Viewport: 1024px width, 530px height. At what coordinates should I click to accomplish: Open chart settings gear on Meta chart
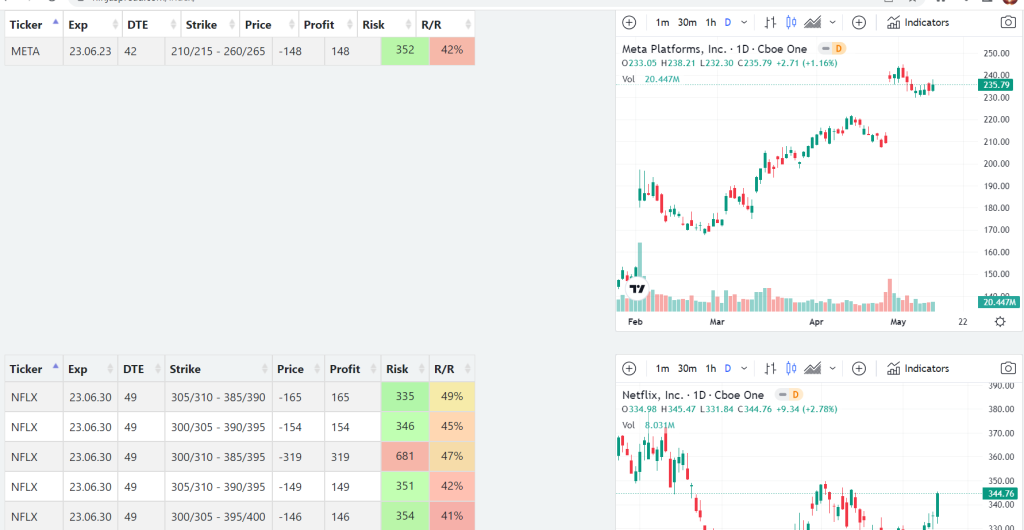coord(1000,322)
